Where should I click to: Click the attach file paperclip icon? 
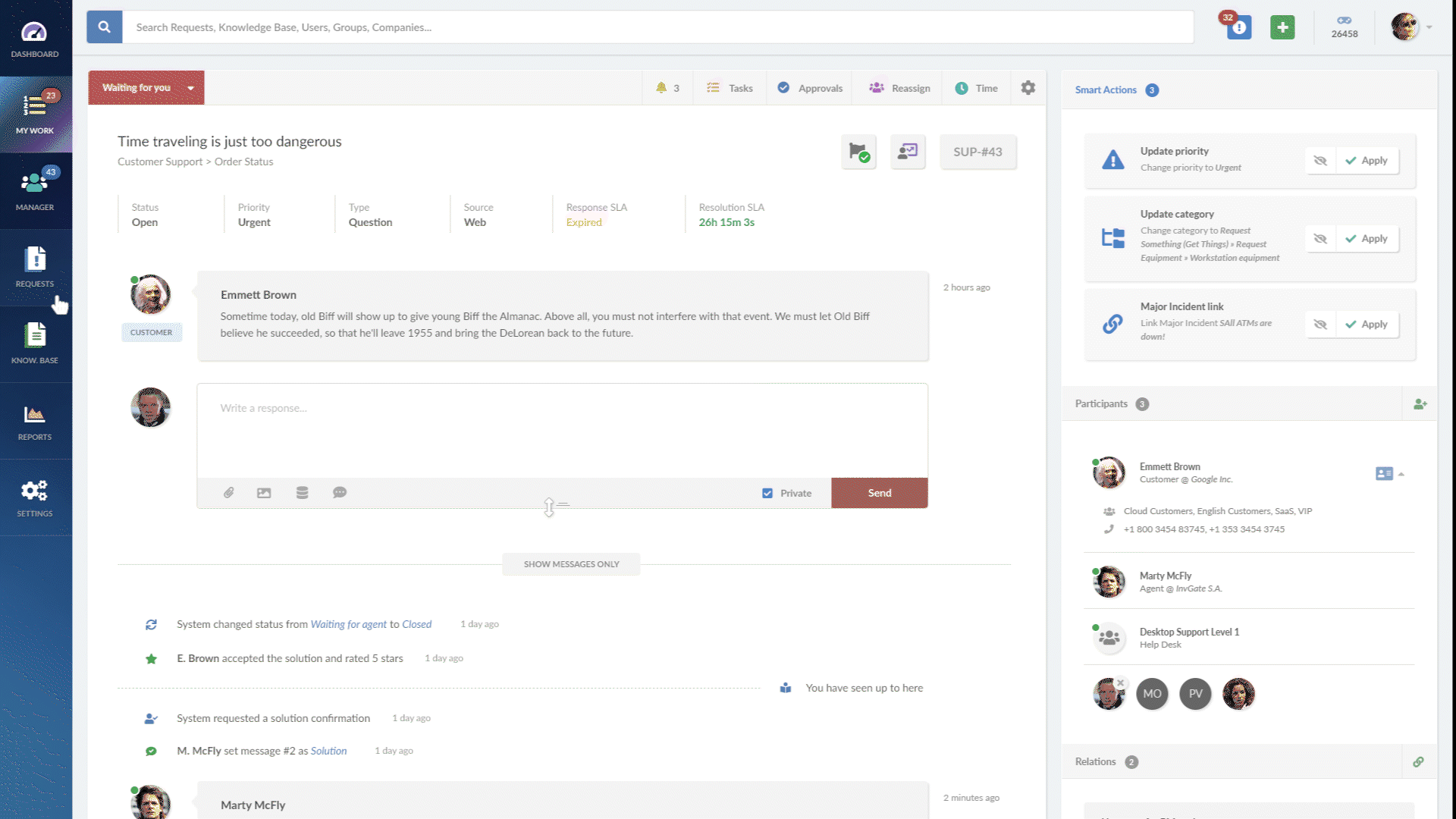(228, 492)
